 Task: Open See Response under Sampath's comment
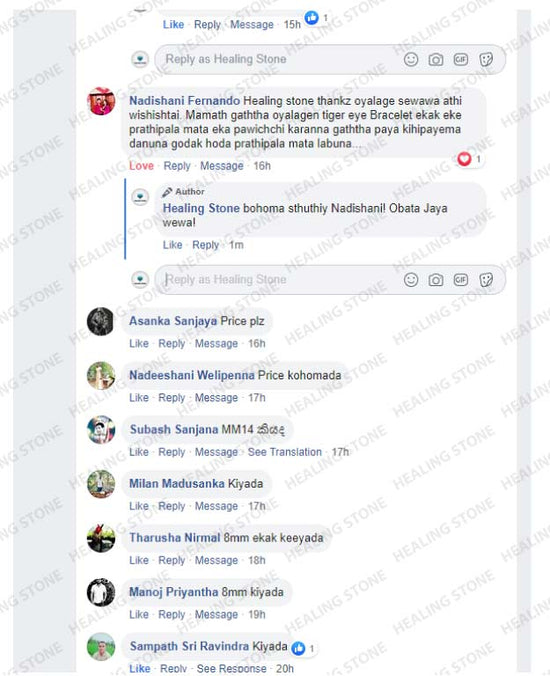[231, 669]
